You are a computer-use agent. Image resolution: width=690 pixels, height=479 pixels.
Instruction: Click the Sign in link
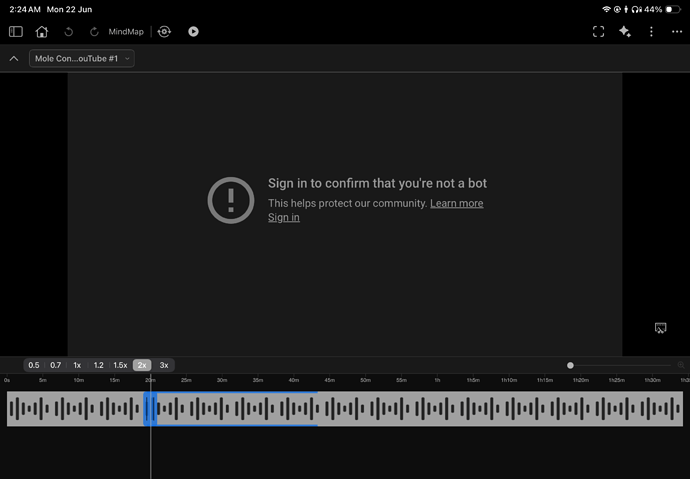pos(284,217)
